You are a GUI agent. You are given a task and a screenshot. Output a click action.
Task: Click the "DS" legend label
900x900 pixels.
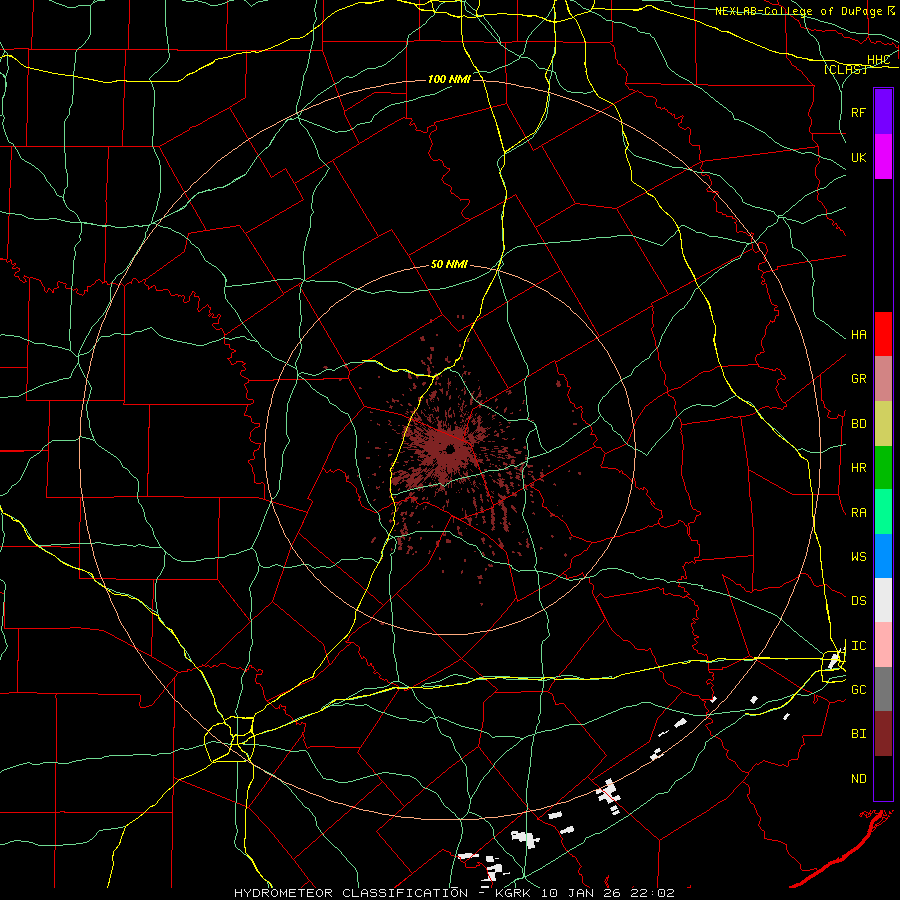click(x=858, y=601)
